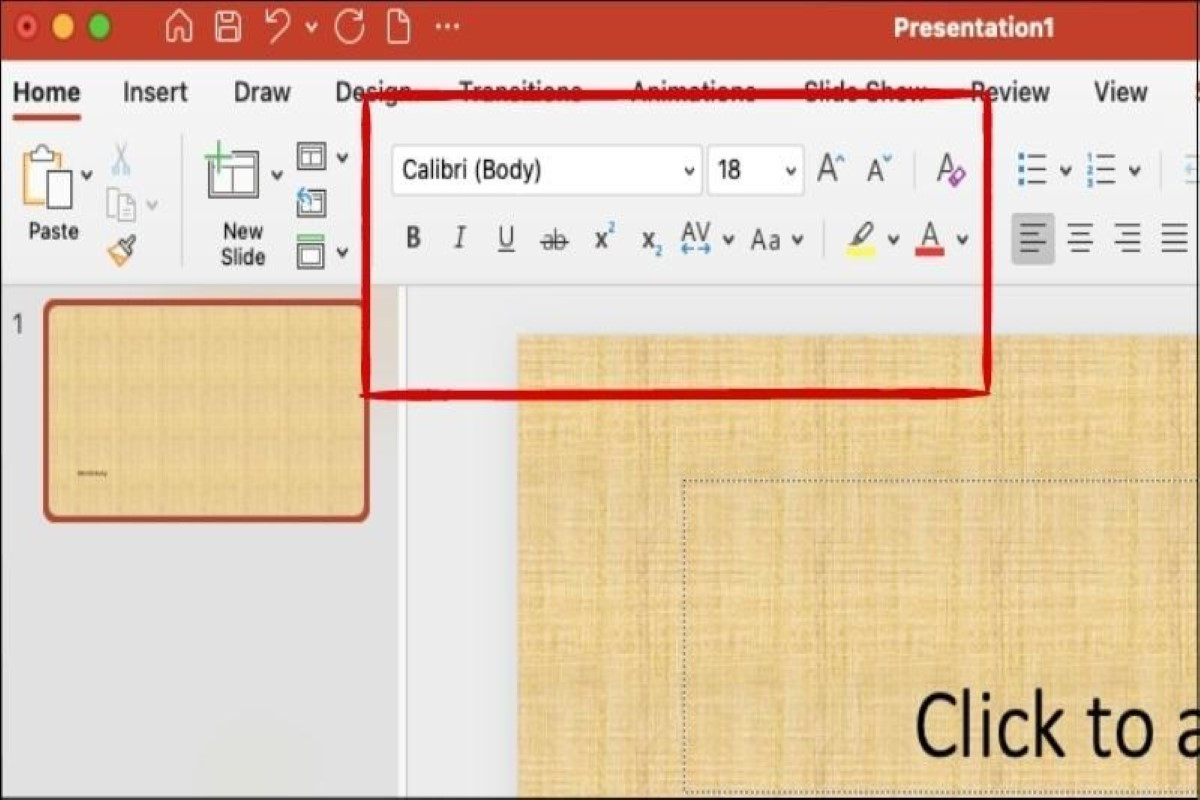Expand the Layout dropdown arrow

tap(343, 158)
